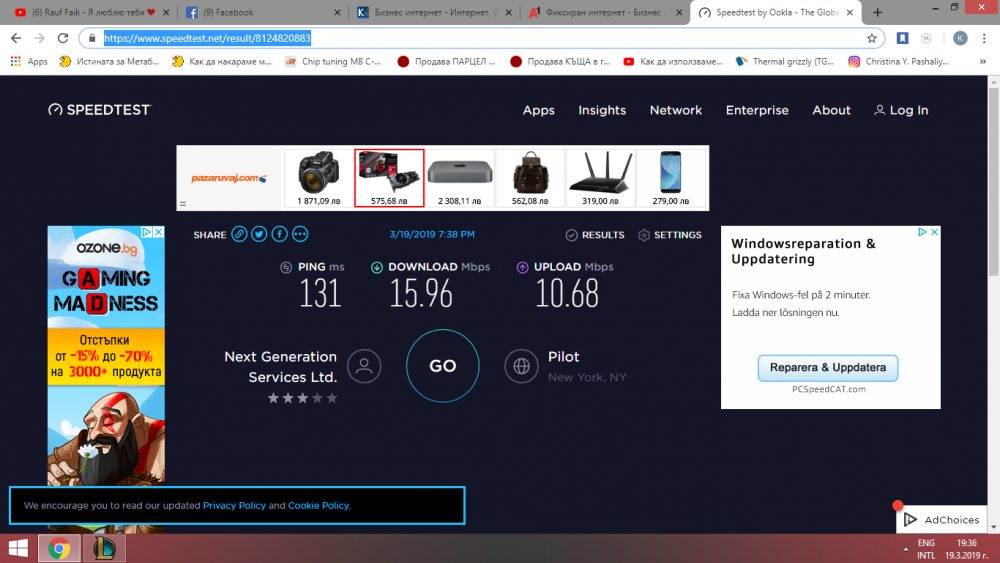This screenshot has width=1000, height=563.
Task: Open the Insights menu
Action: point(602,110)
